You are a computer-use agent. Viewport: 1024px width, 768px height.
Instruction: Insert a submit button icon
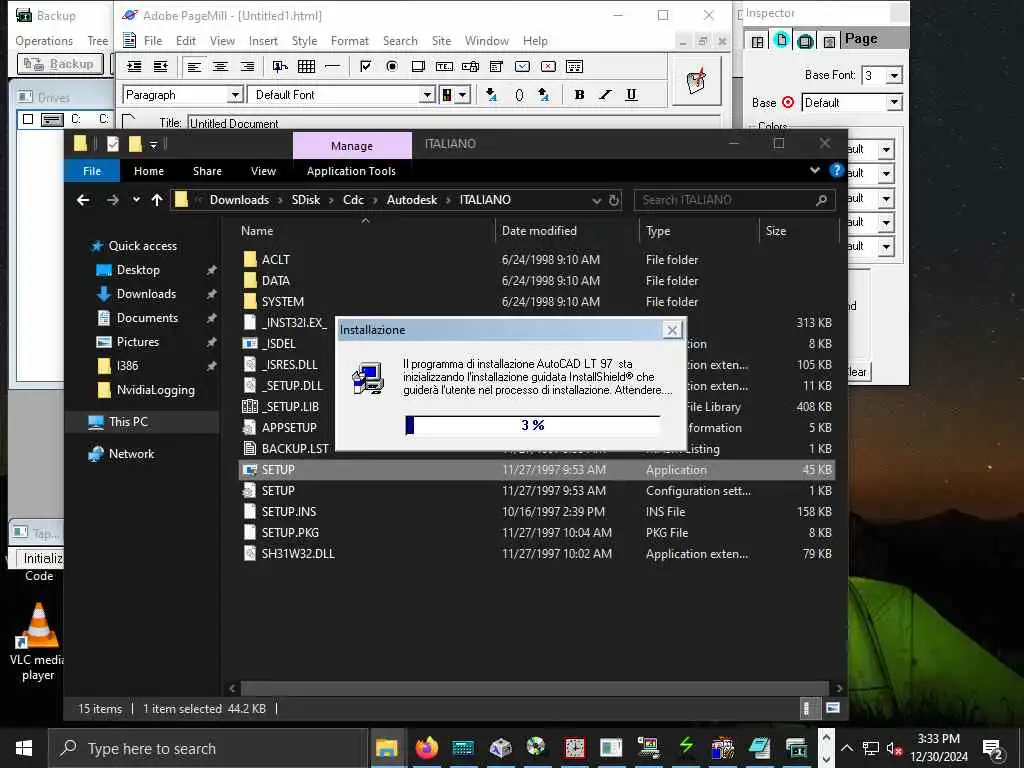click(x=522, y=66)
